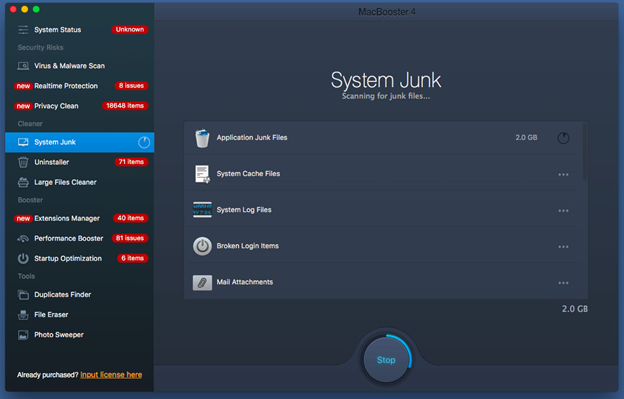
Task: Open Virus & Malware Scan section
Action: tap(80, 66)
